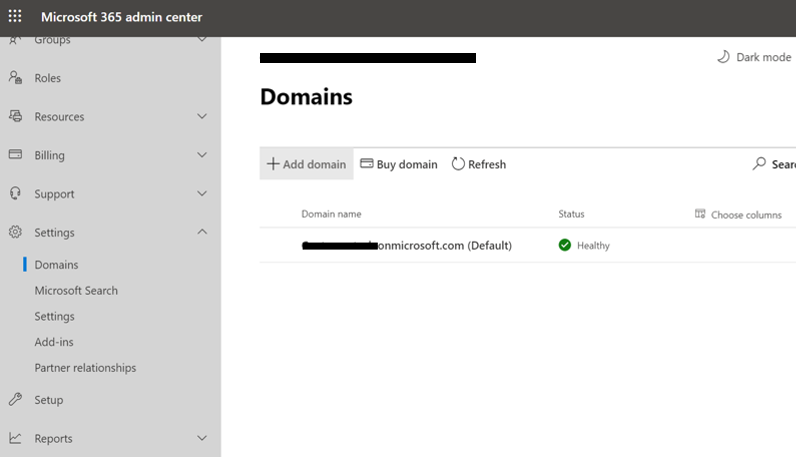Click the Buy domain button
Screen dimensions: 796x457
pyautogui.click(x=399, y=164)
